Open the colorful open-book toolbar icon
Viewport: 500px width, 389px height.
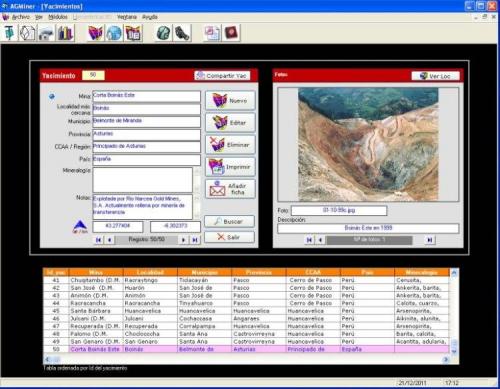click(x=95, y=33)
